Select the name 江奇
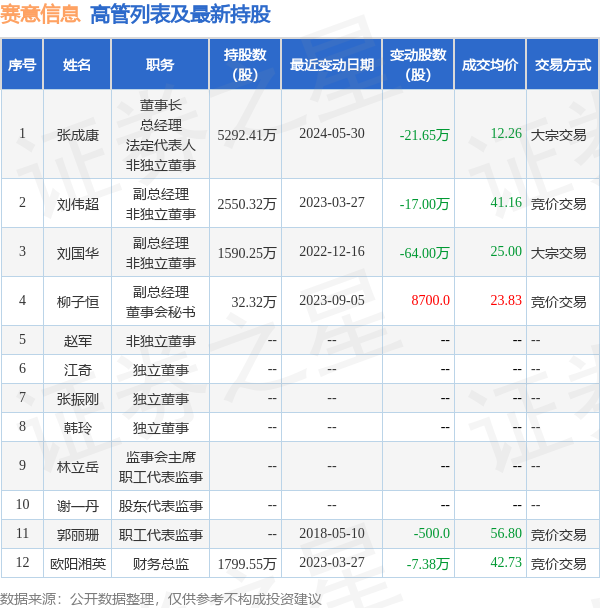The height and width of the screenshot is (608, 600). tap(78, 370)
